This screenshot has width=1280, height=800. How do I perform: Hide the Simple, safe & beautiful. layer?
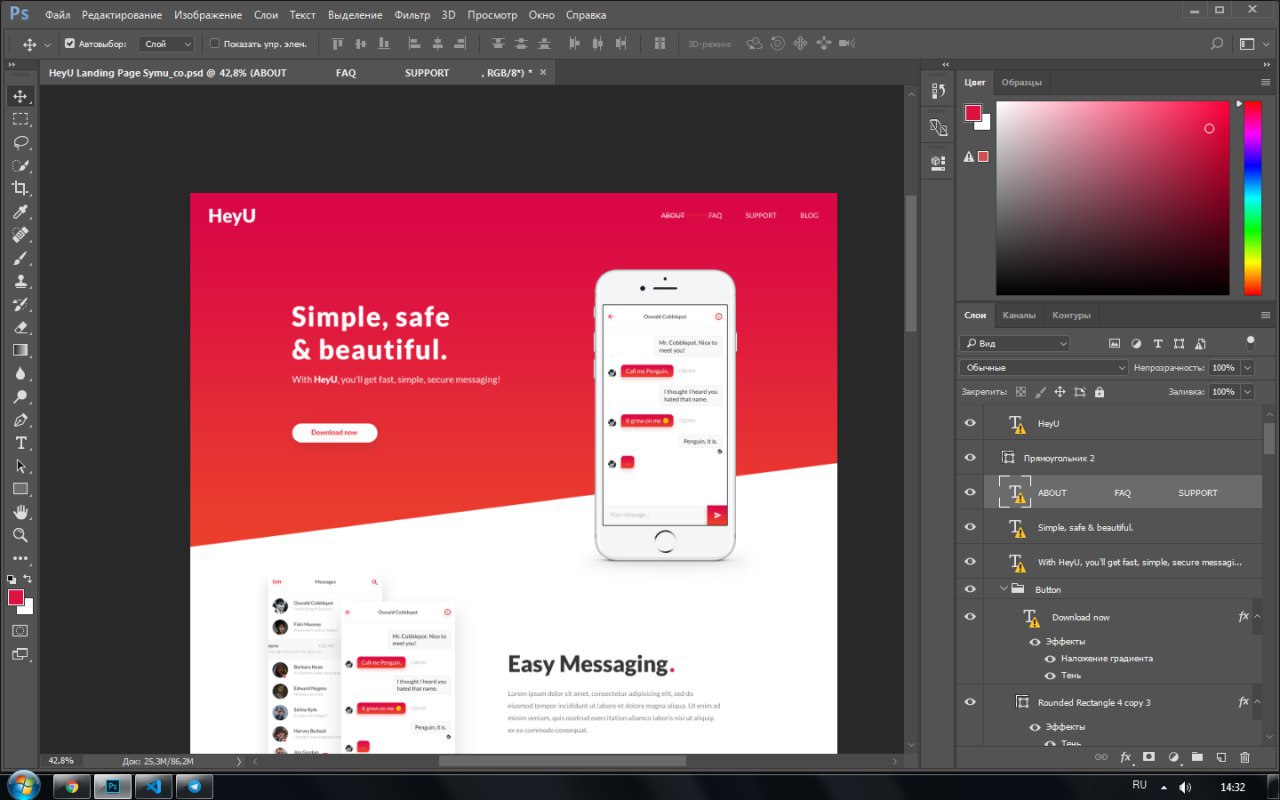click(x=969, y=527)
